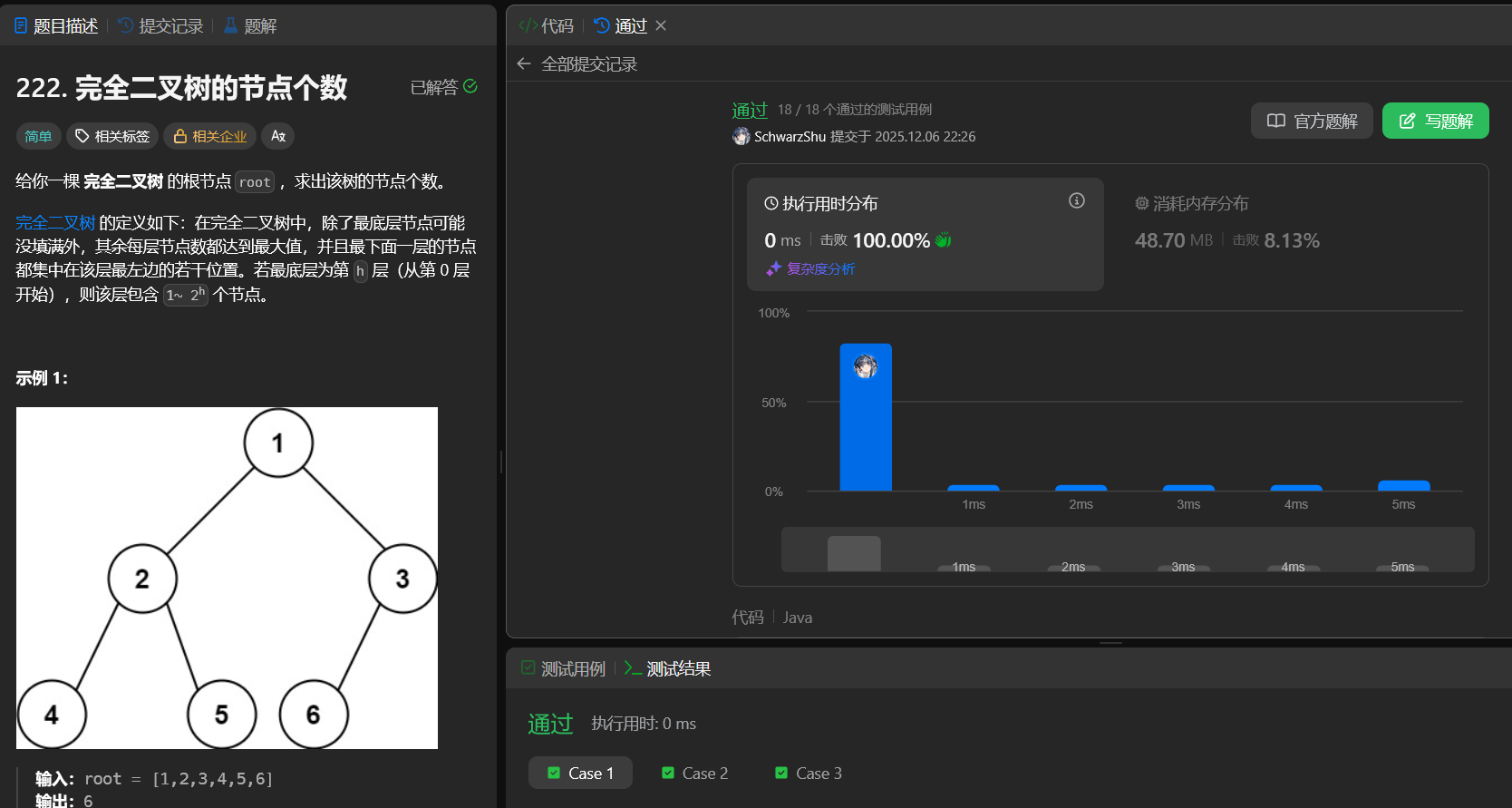Show the 消耗内存分布 memory distribution
The image size is (1512, 808).
pyautogui.click(x=1192, y=203)
